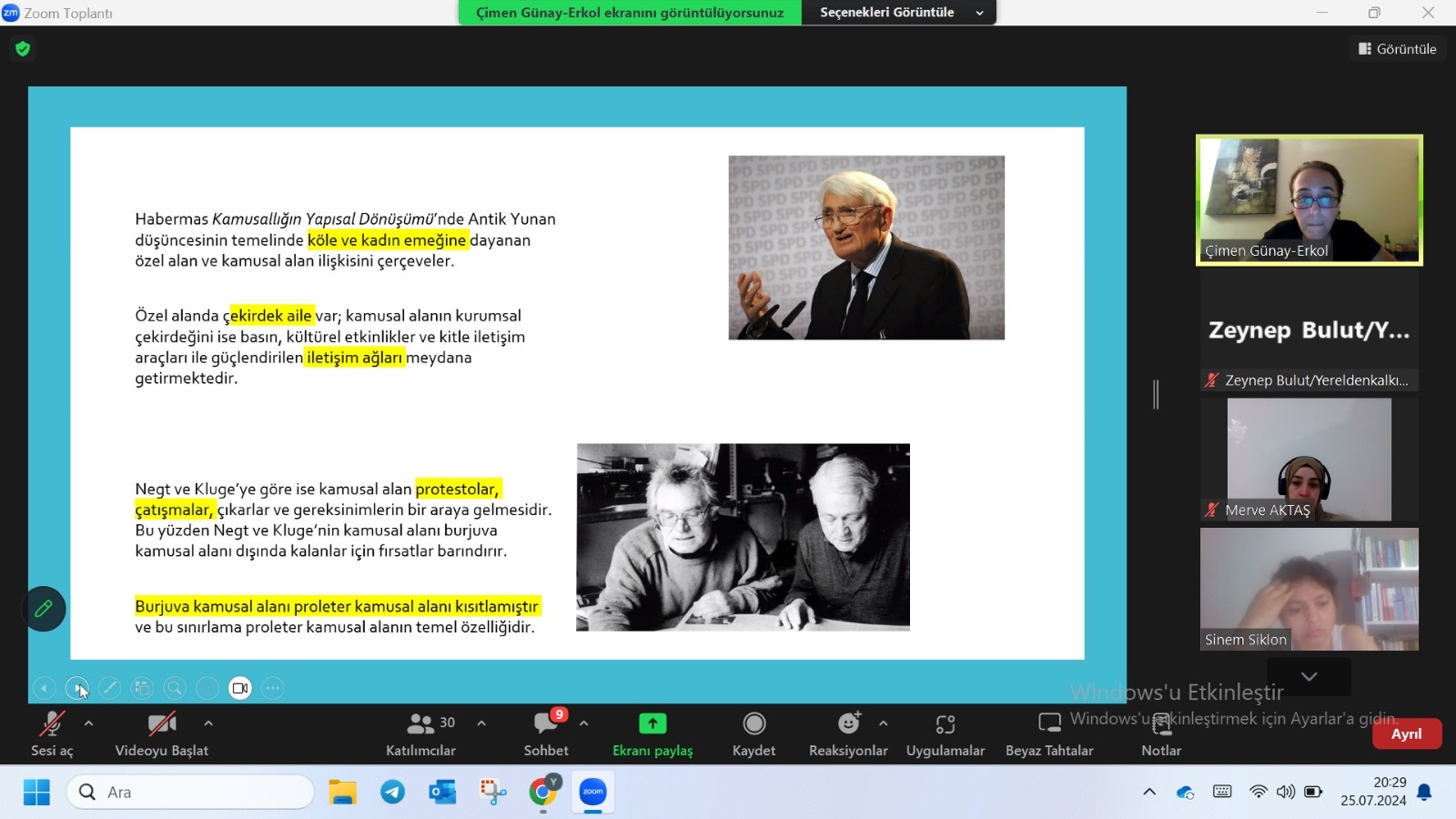Screen dimensions: 1456x819
Task: Open Snipping Tool from taskbar
Action: pos(493,793)
